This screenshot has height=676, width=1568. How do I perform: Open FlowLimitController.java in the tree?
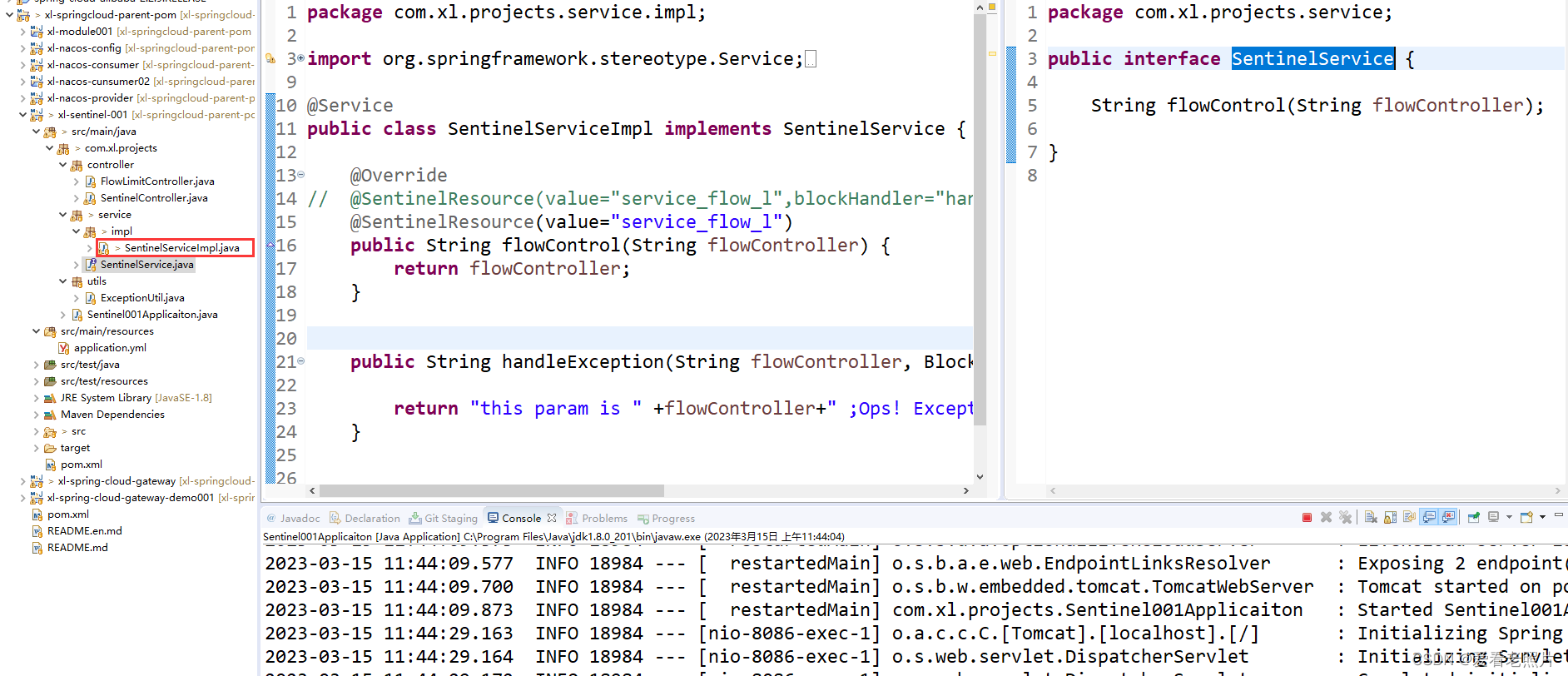pos(157,181)
